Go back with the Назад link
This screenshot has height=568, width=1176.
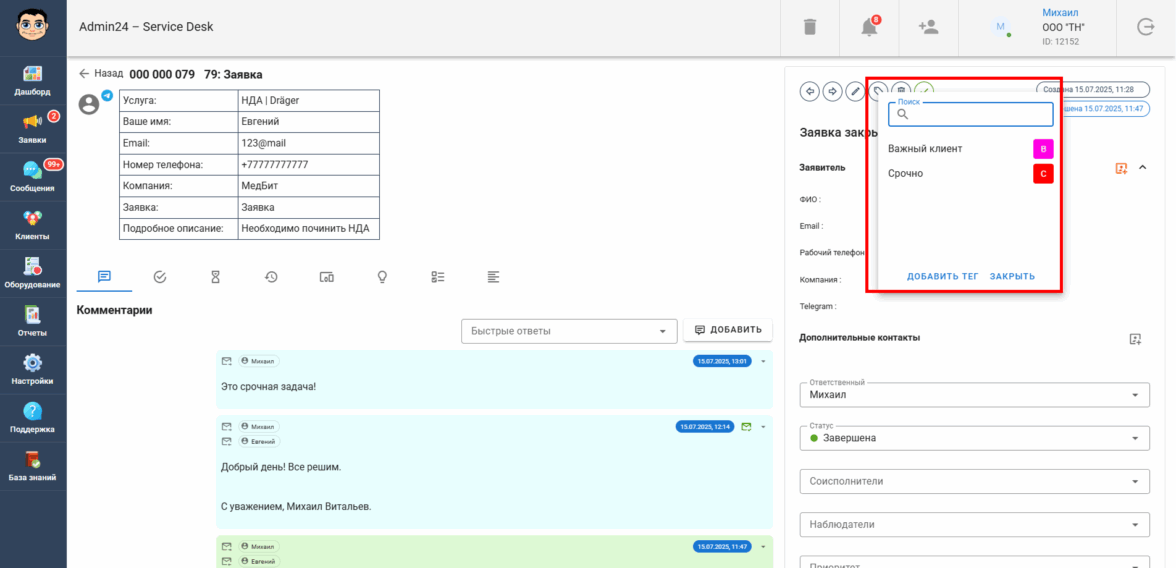click(101, 74)
